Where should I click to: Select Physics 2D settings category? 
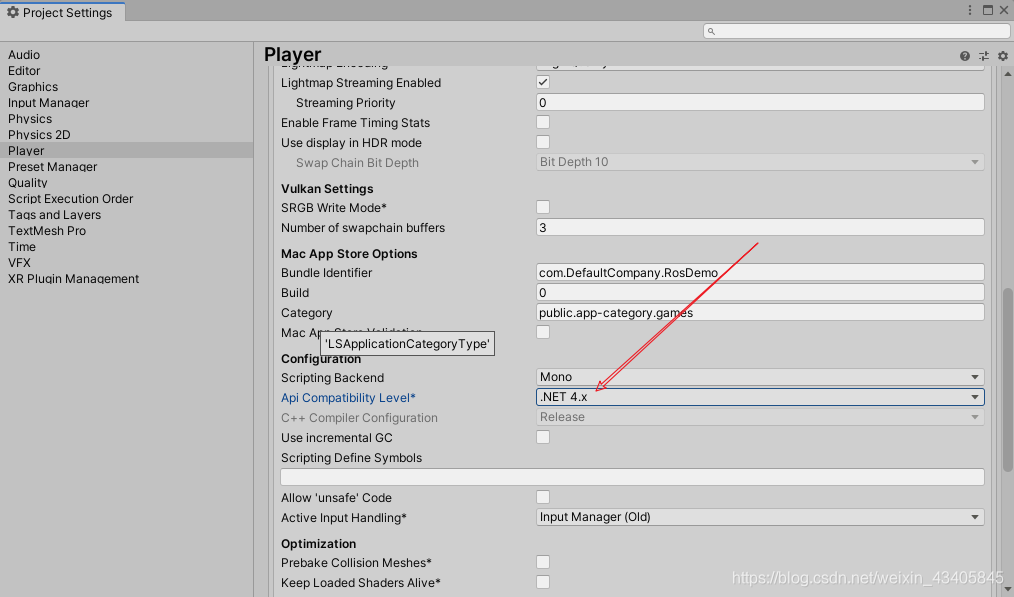39,135
